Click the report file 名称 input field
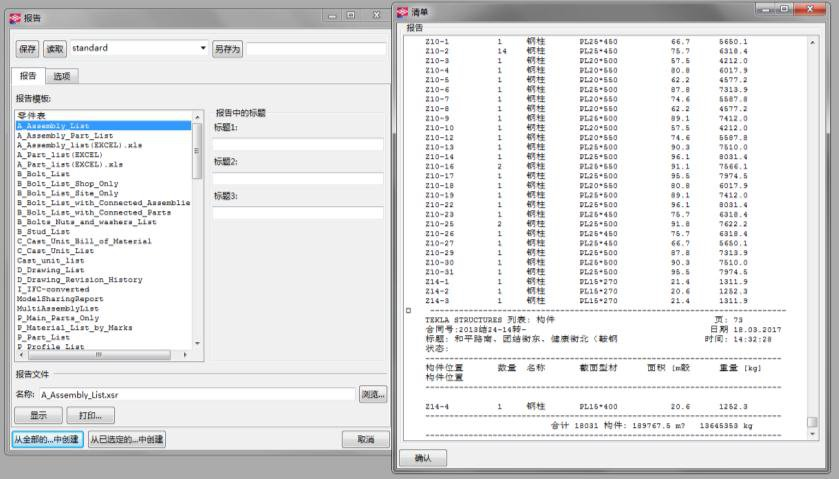This screenshot has height=479, width=839. click(x=196, y=395)
